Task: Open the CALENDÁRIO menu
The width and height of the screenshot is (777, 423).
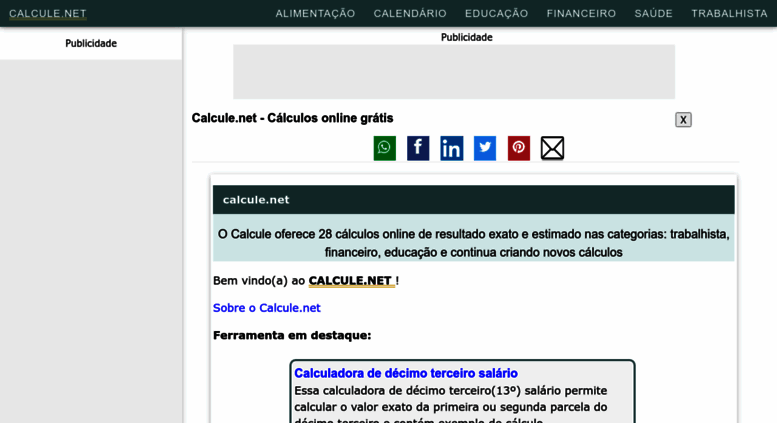Action: [410, 13]
